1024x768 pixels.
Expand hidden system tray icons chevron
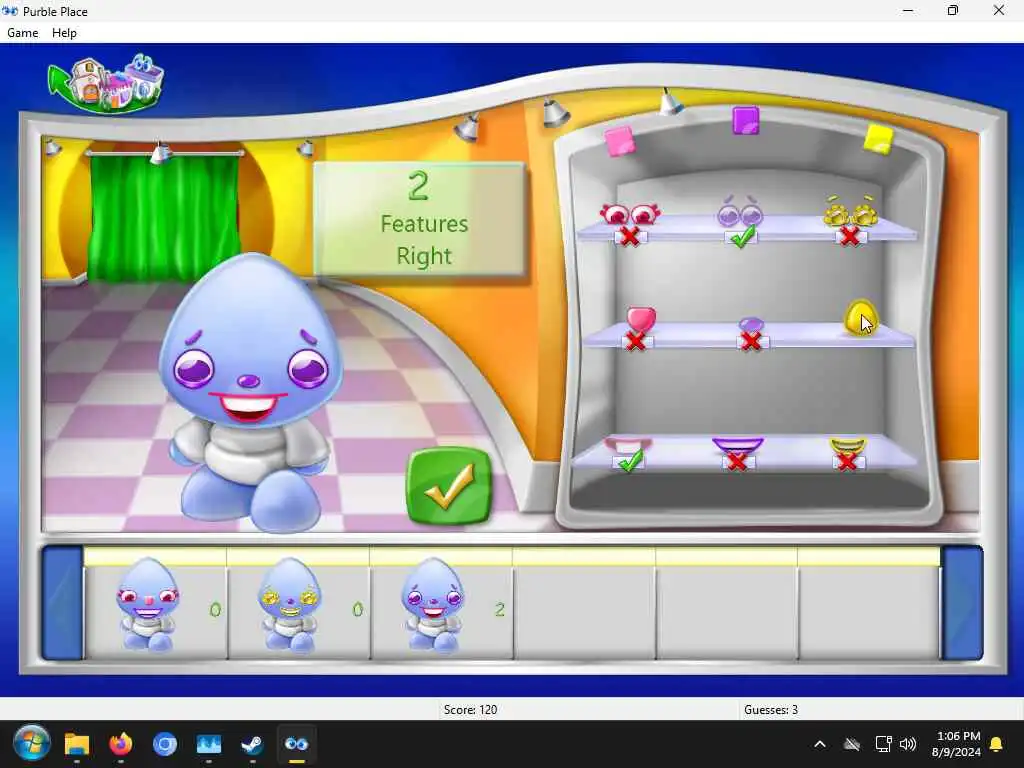pos(820,744)
